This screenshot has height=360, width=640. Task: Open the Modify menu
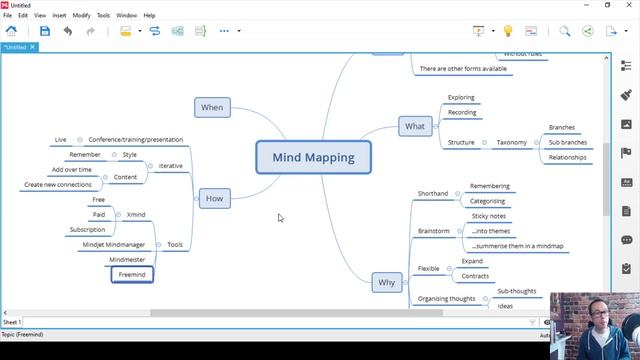coord(81,16)
